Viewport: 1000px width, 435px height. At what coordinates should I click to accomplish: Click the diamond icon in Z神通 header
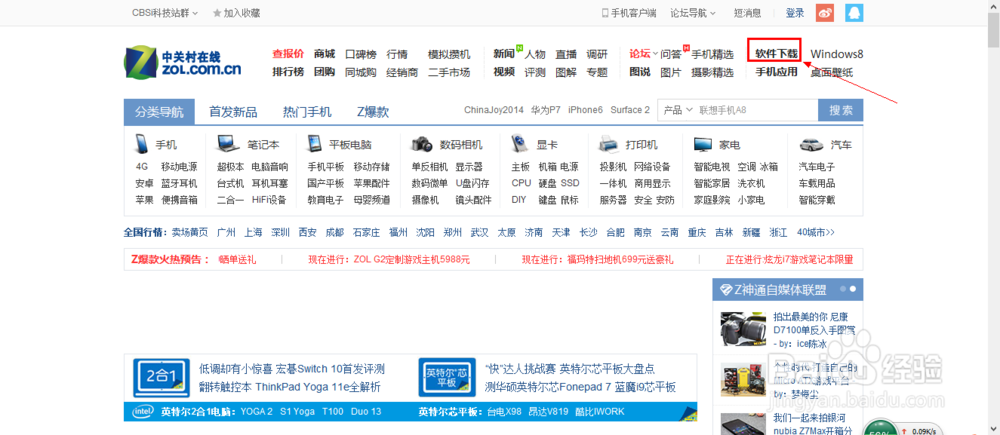726,290
